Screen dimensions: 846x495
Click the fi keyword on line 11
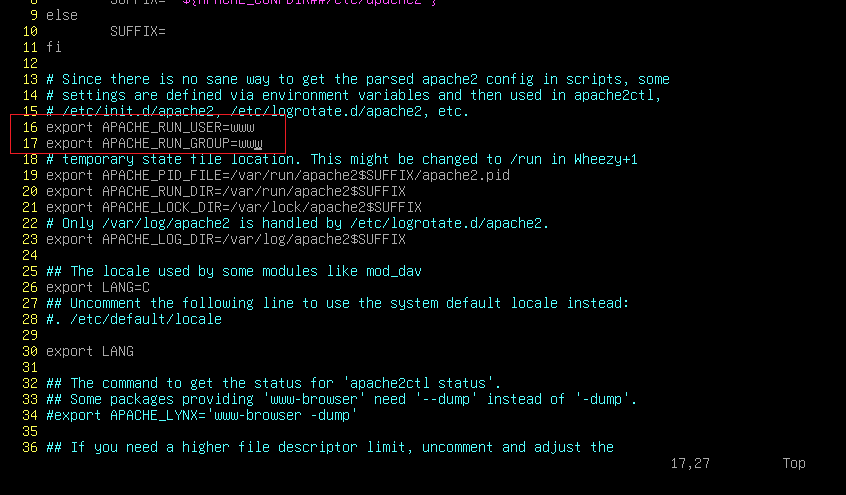(53, 48)
